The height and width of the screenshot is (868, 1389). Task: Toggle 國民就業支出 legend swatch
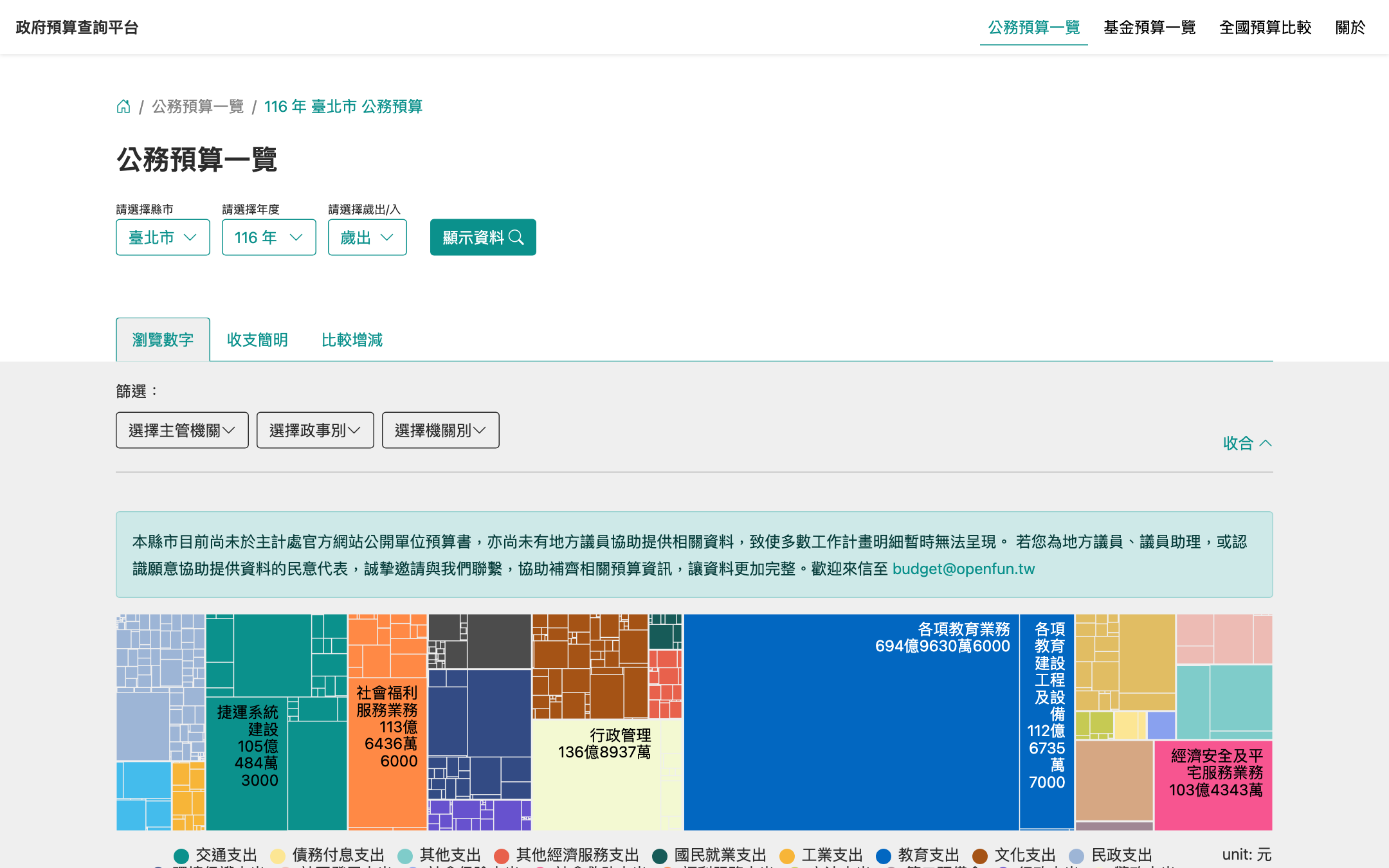coord(660,856)
